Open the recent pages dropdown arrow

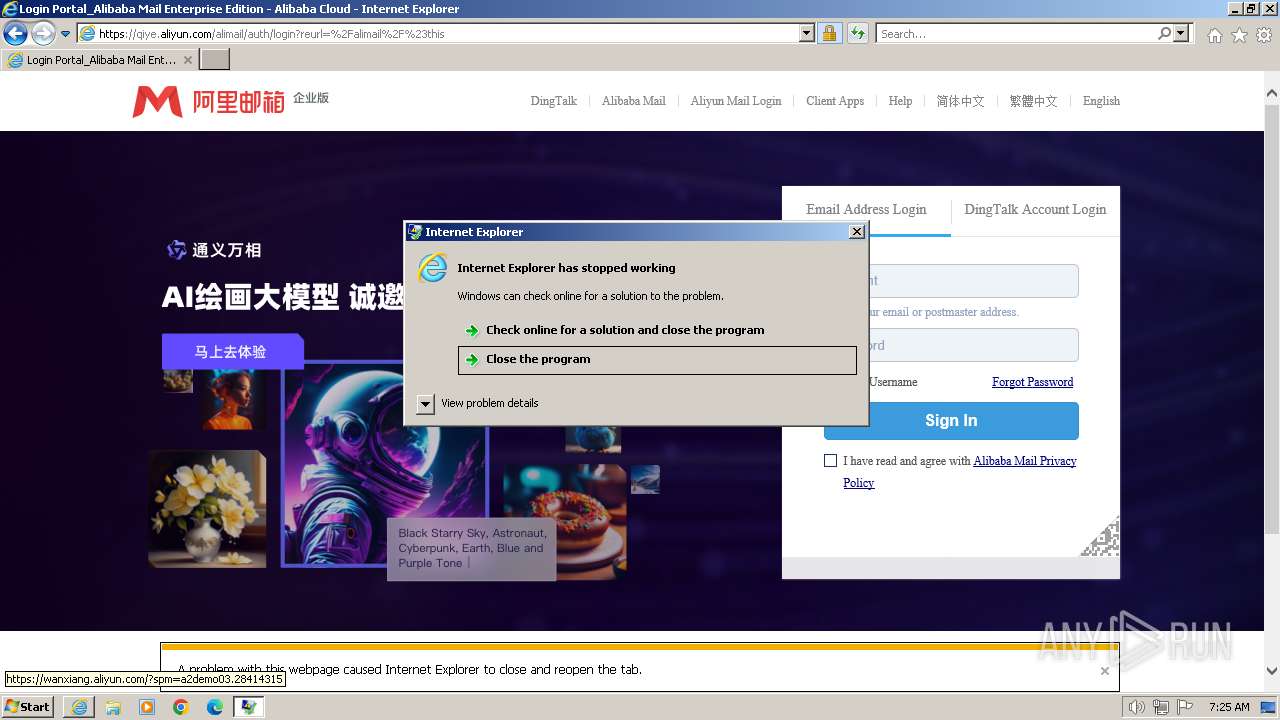coord(66,34)
